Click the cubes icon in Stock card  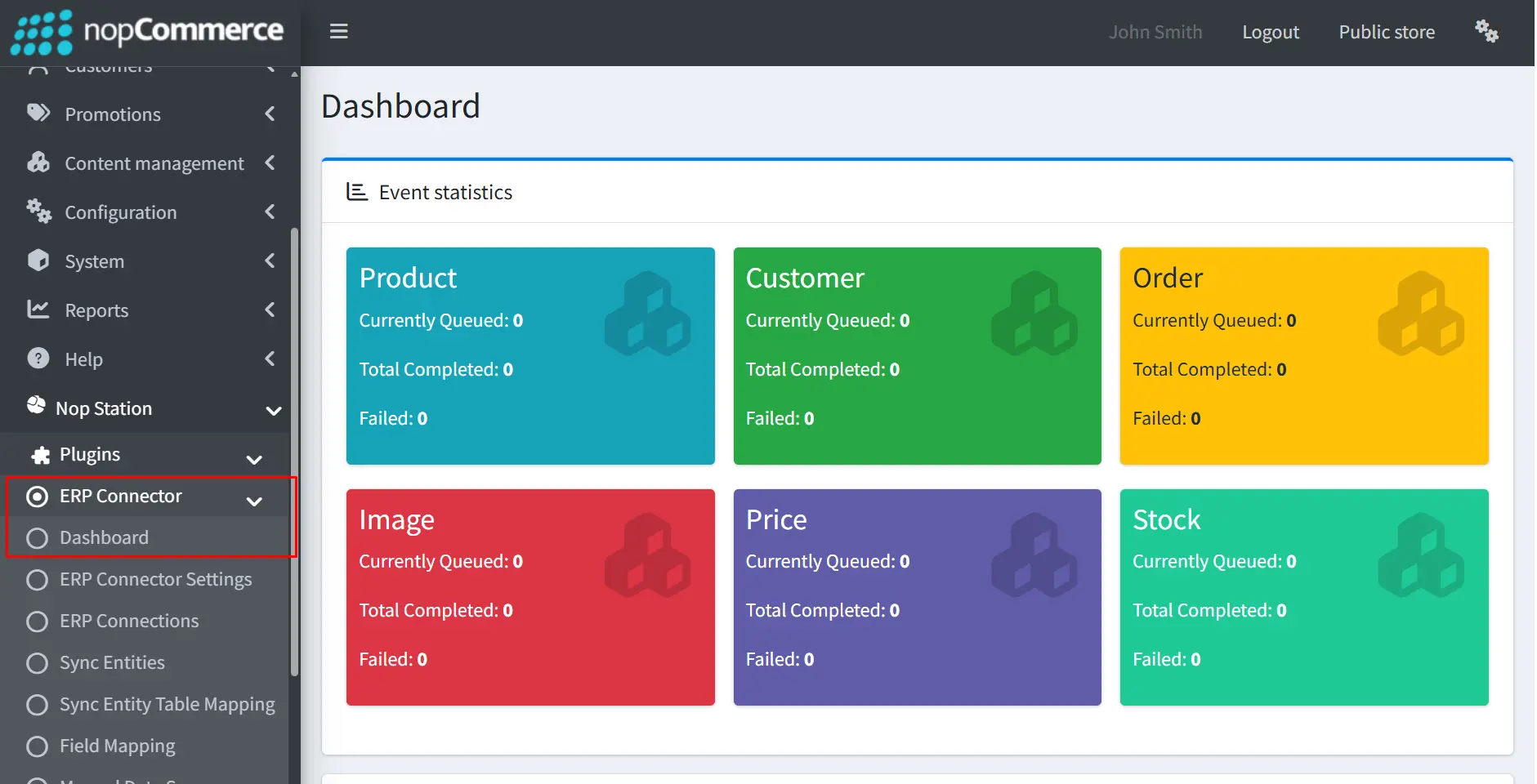coord(1421,555)
